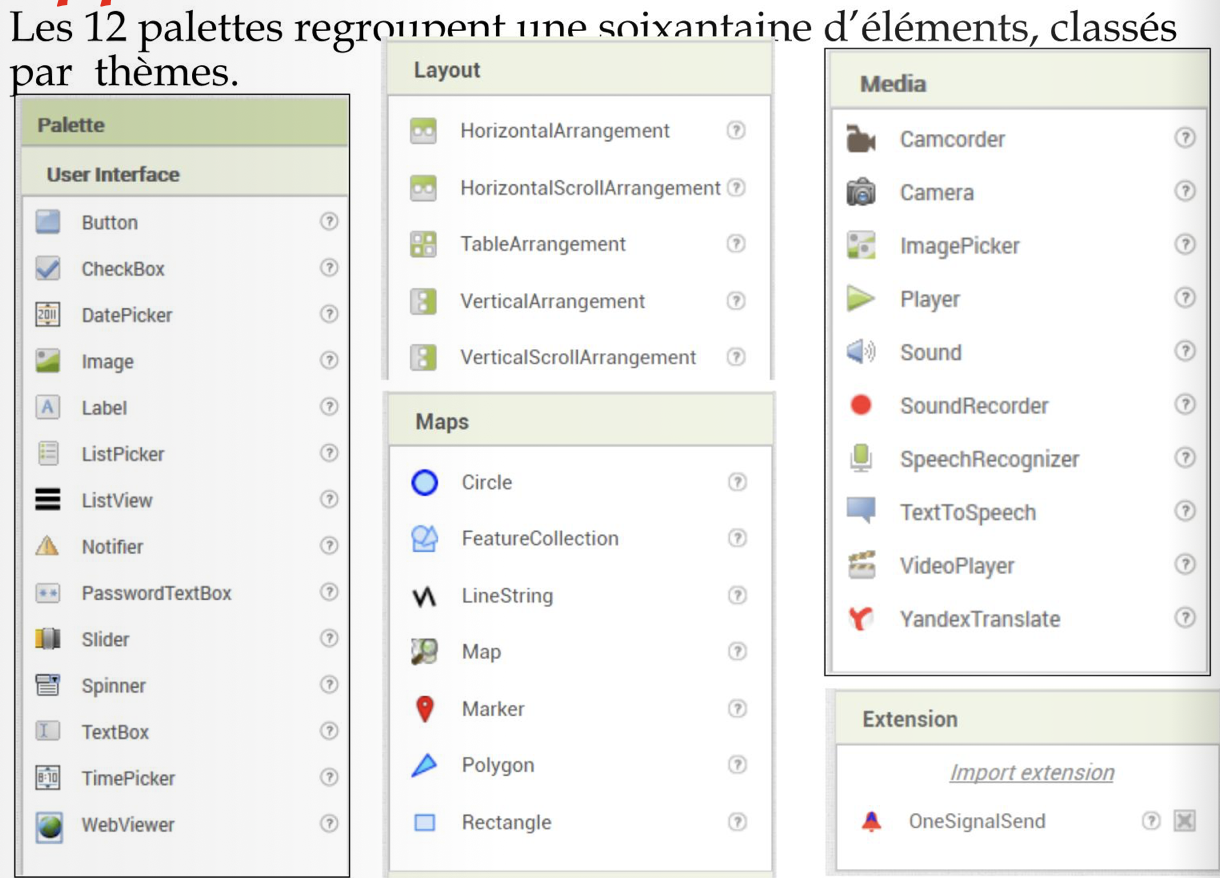Click the Extension palette header

point(909,719)
